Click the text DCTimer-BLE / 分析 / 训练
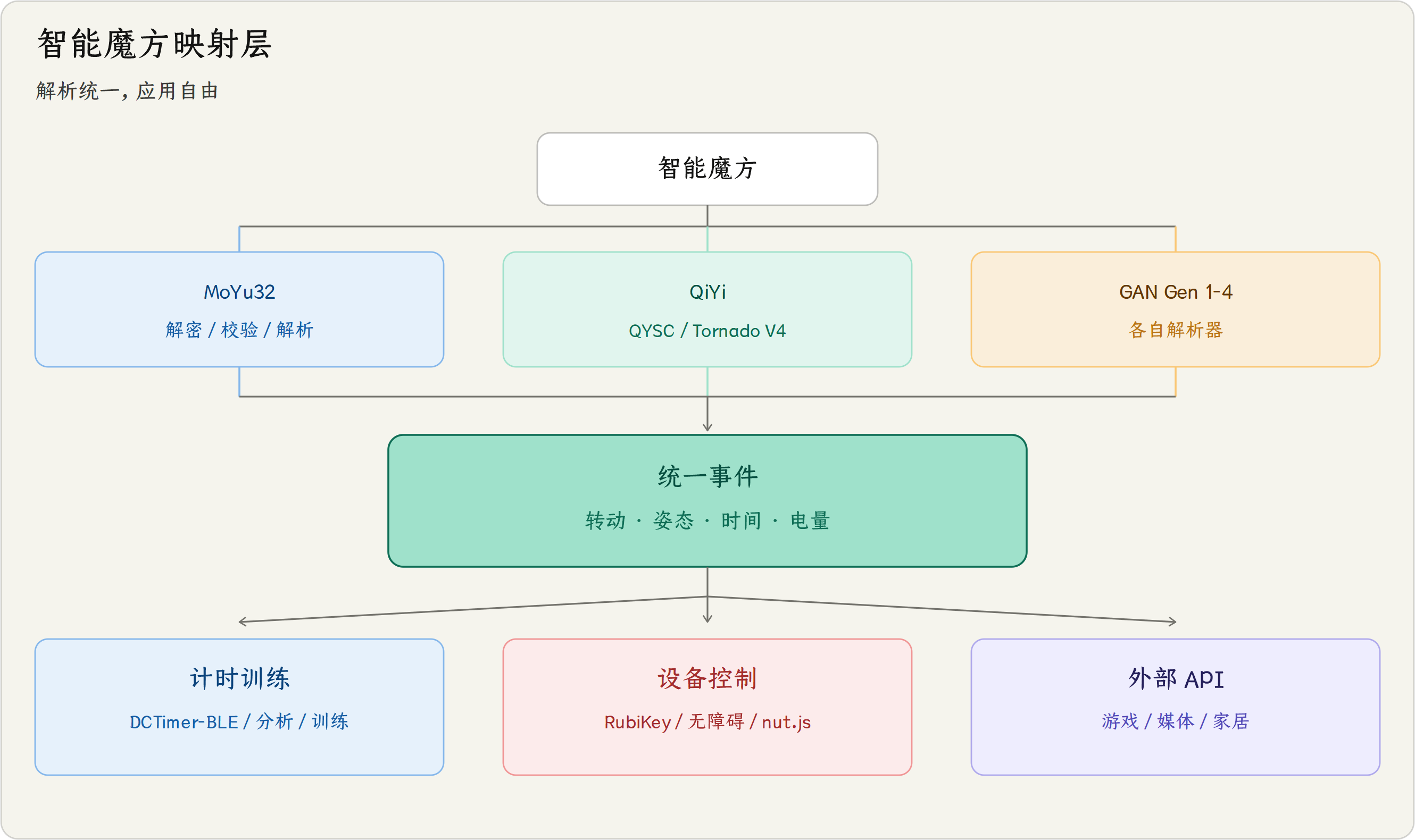Screen dimensions: 1415x840 click(x=239, y=721)
